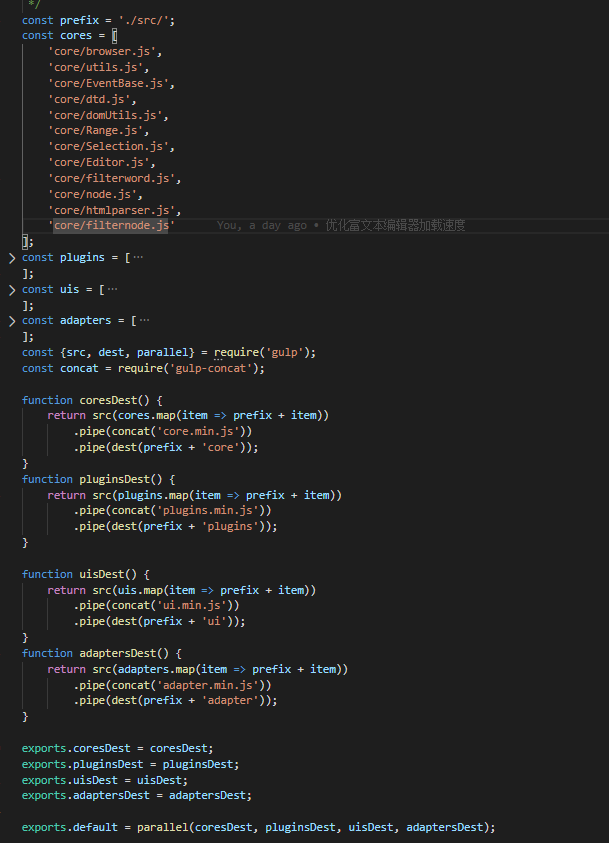Click the 'core/EventBase.js' string
The image size is (609, 843).
point(109,83)
